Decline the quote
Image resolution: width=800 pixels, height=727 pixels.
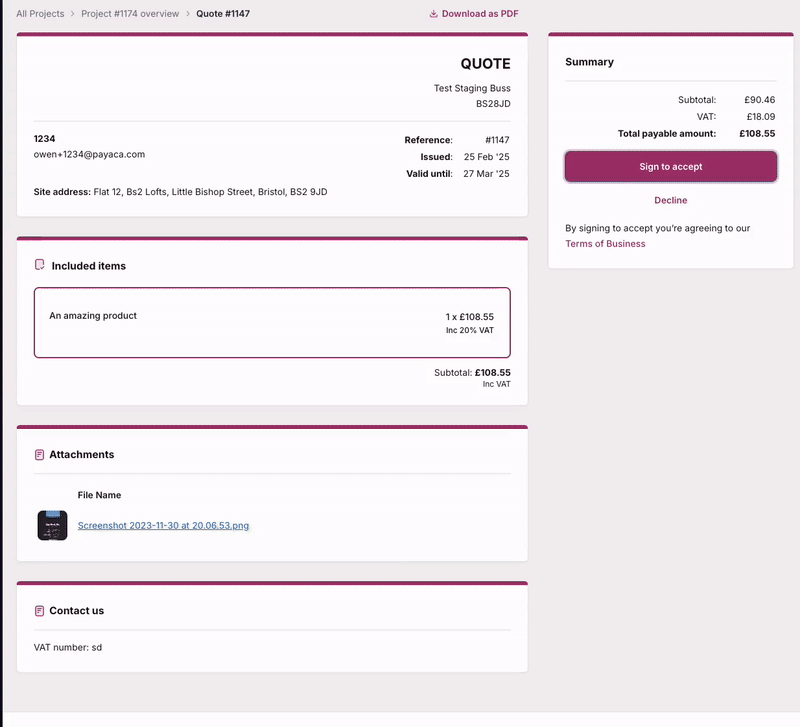tap(670, 201)
